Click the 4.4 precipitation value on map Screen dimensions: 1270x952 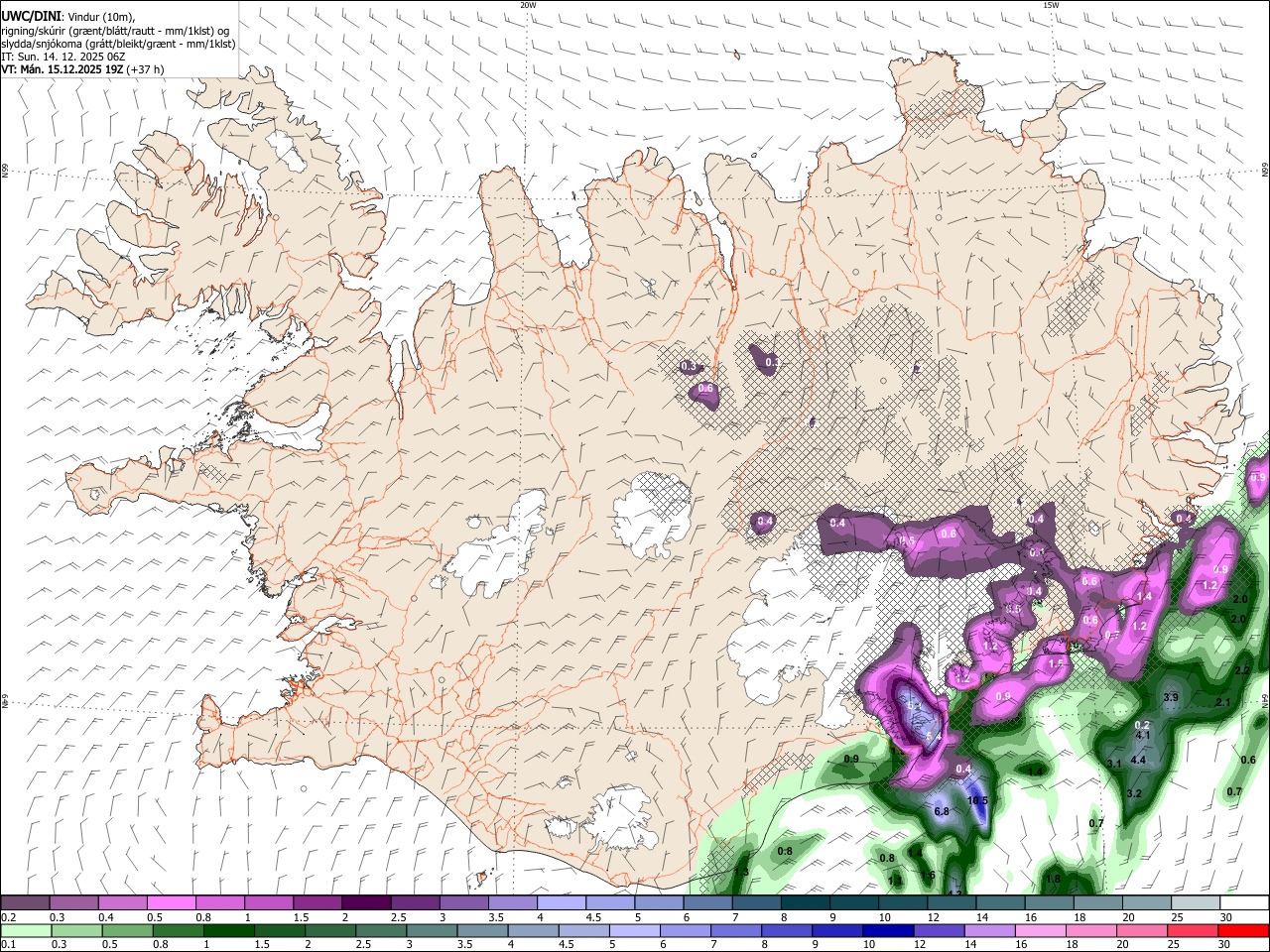(x=1138, y=760)
